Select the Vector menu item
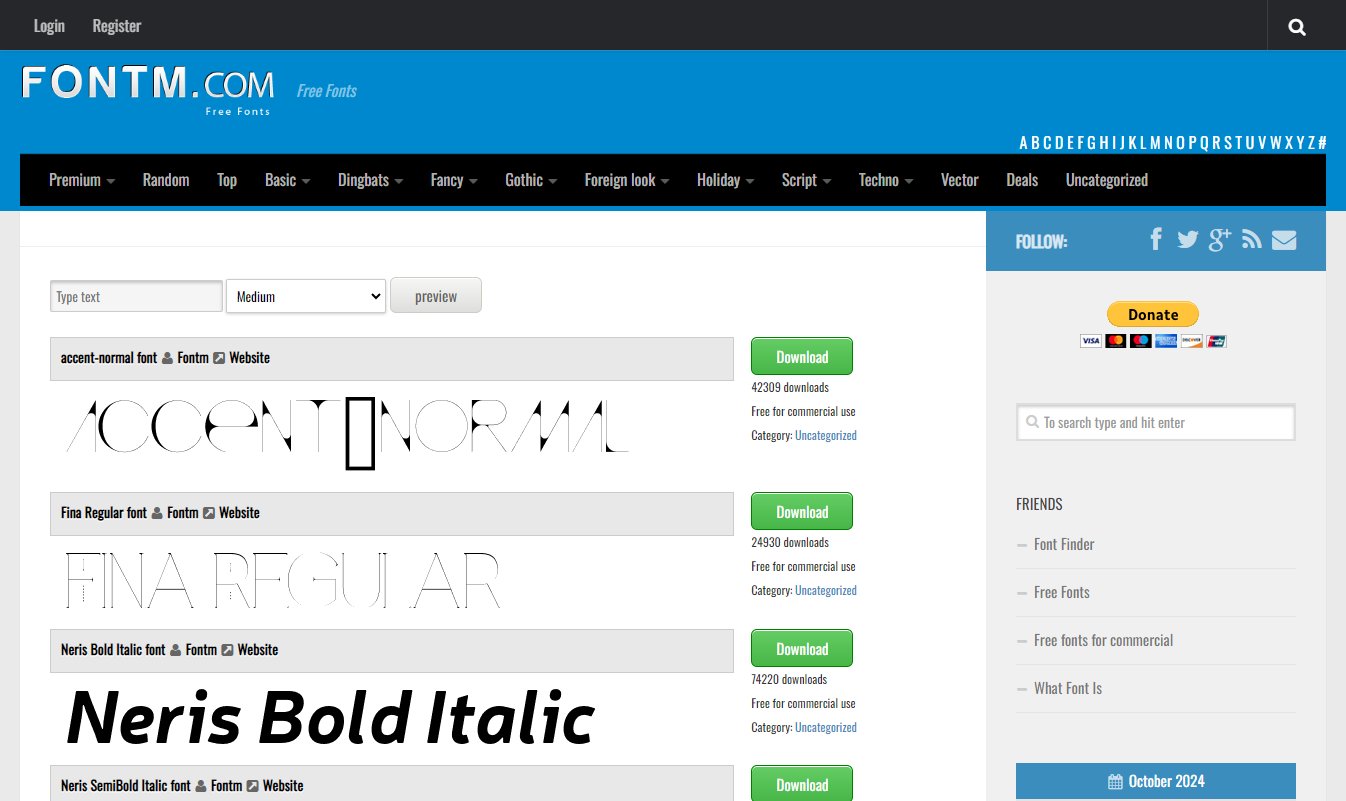The height and width of the screenshot is (801, 1346). 959,180
